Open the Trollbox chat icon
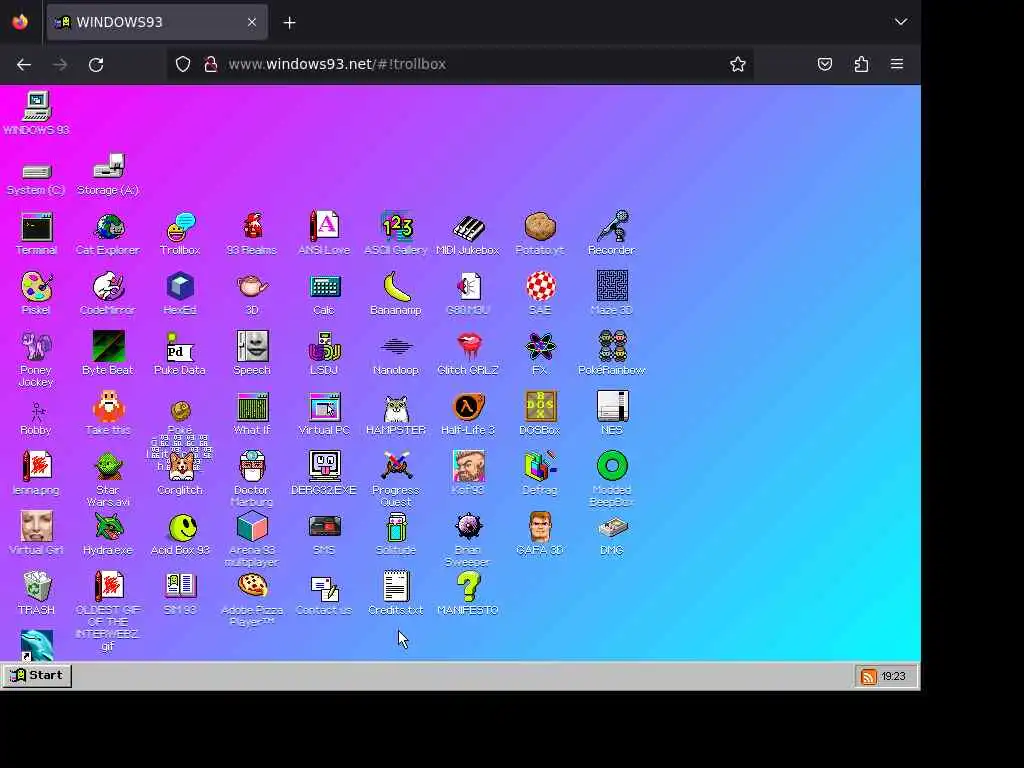1024x768 pixels. [x=180, y=233]
